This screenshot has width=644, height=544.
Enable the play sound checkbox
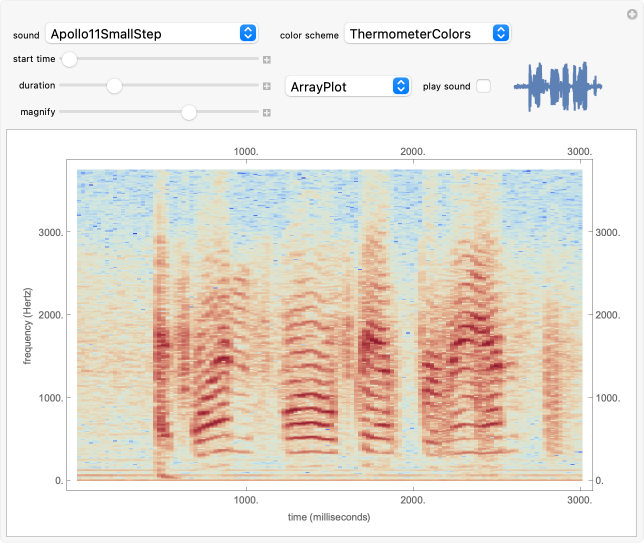[484, 86]
